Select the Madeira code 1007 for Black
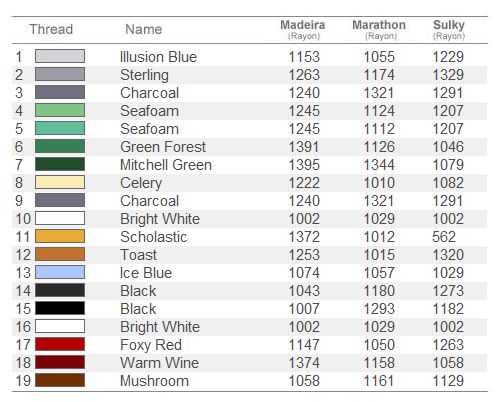 304,309
